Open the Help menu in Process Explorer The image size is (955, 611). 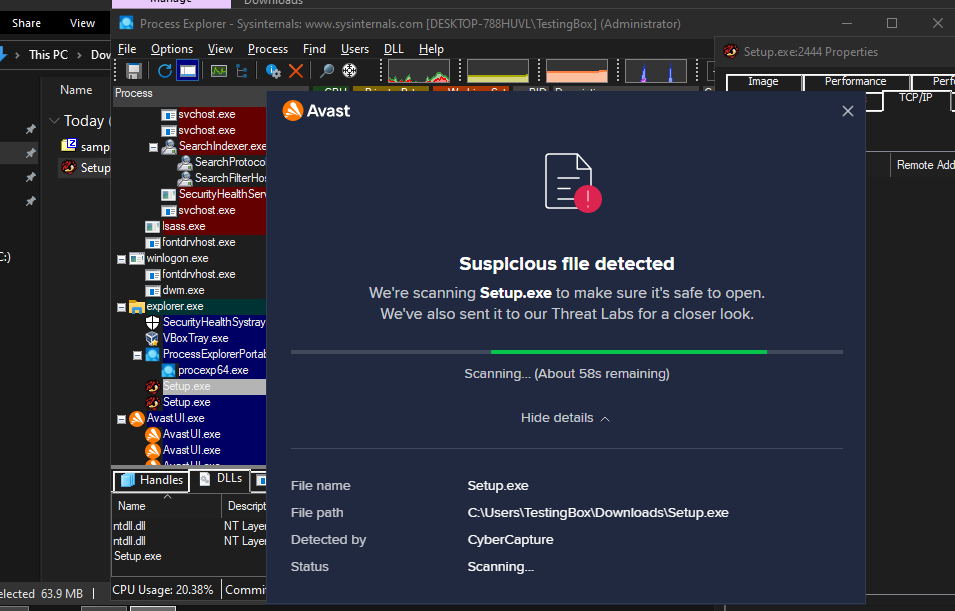click(x=431, y=49)
